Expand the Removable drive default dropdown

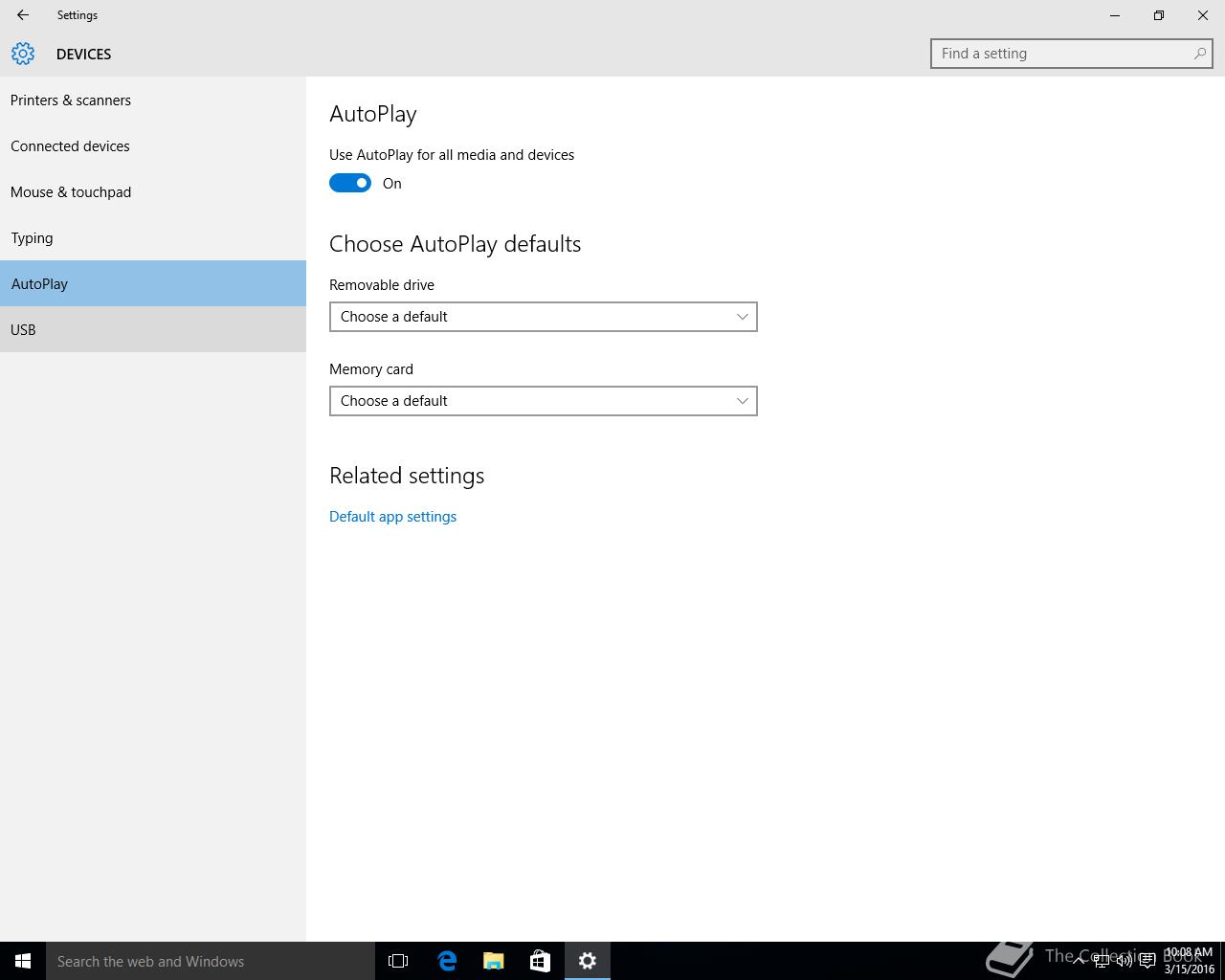[x=543, y=317]
